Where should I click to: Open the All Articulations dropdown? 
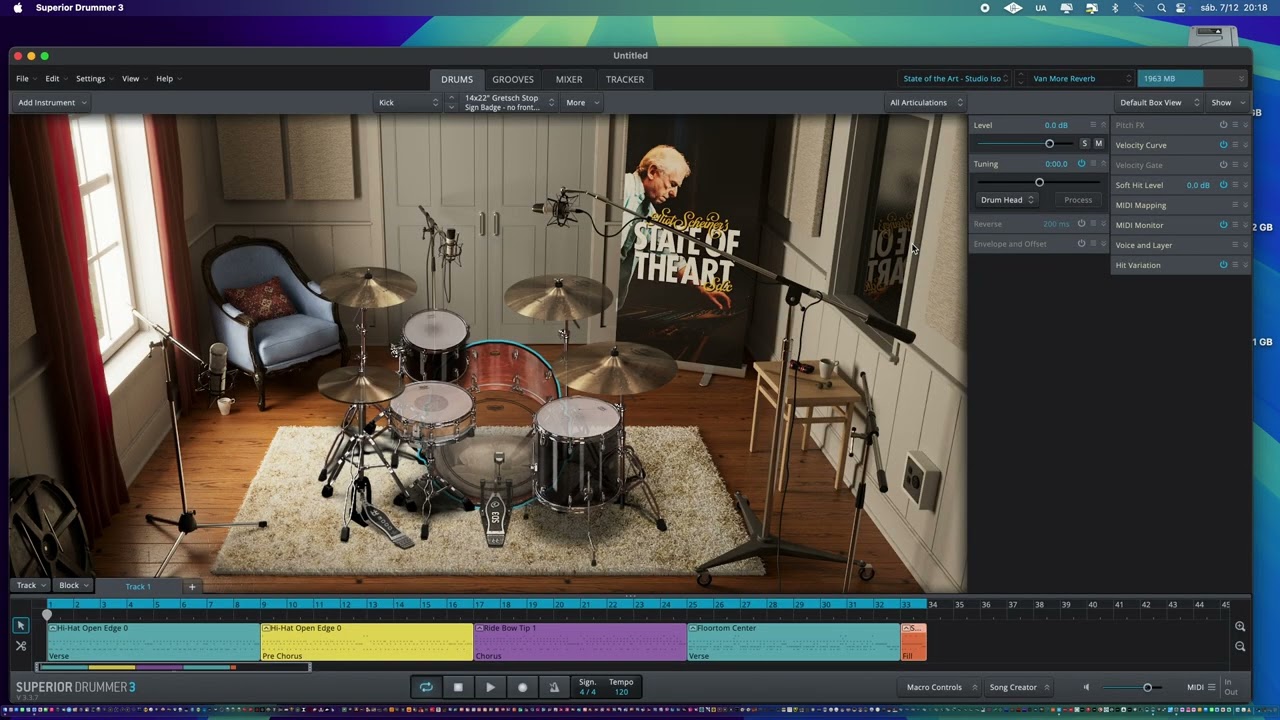[x=926, y=102]
